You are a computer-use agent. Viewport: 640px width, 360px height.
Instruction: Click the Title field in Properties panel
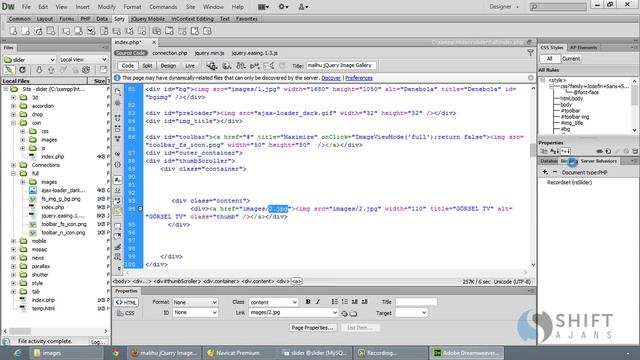416,302
